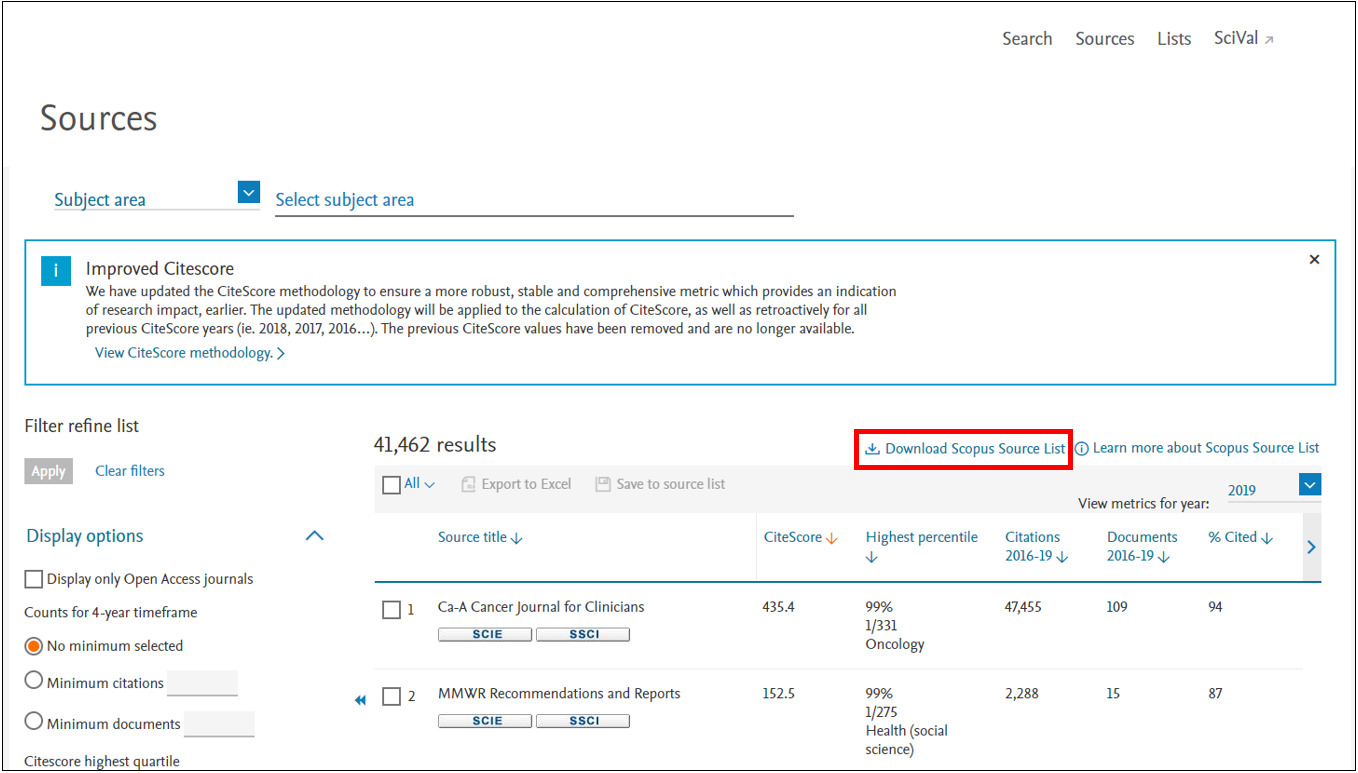Sort by Documents 2016-19 column
The width and height of the screenshot is (1358, 773).
[1143, 546]
